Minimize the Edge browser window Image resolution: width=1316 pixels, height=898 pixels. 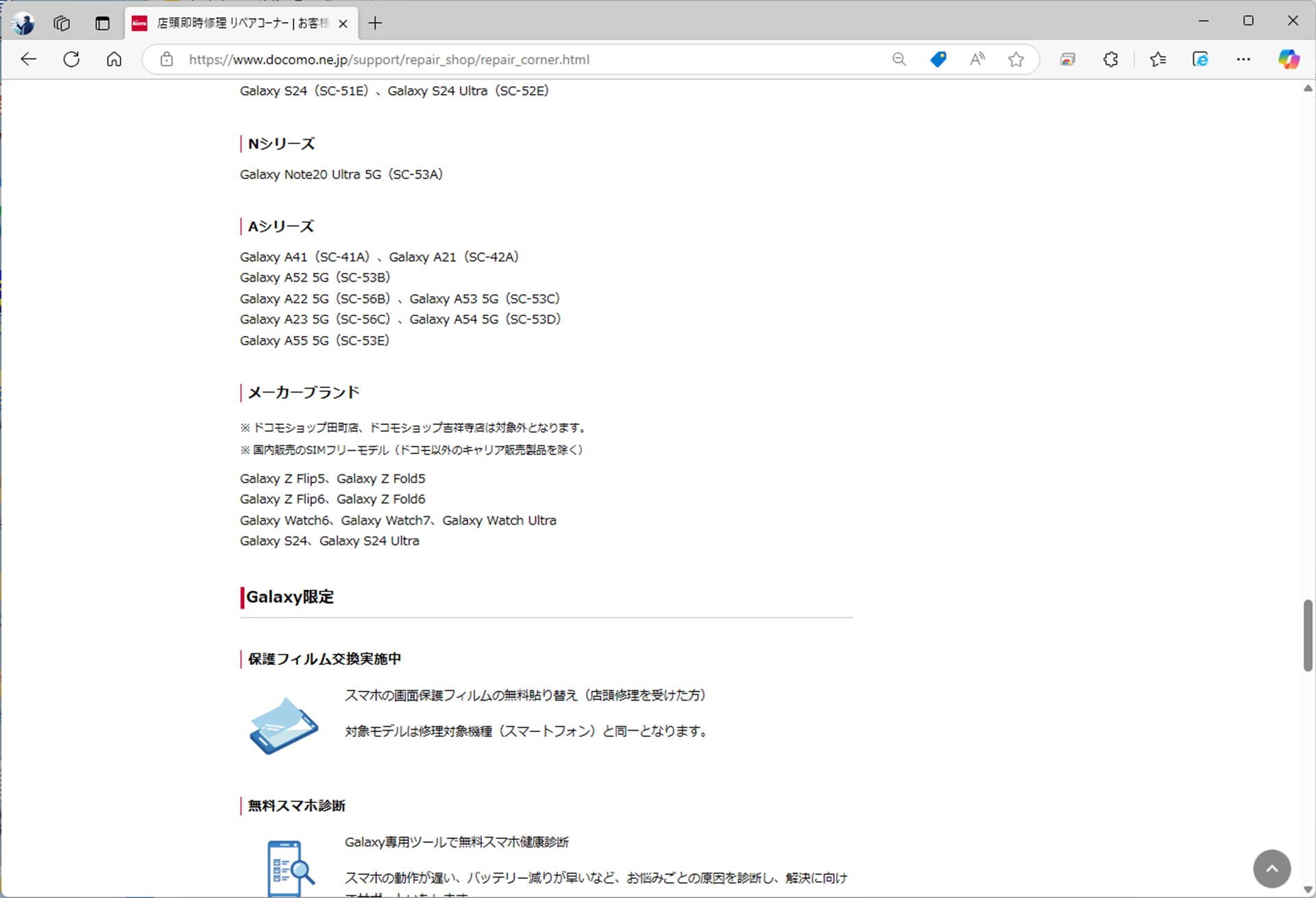coord(1204,21)
